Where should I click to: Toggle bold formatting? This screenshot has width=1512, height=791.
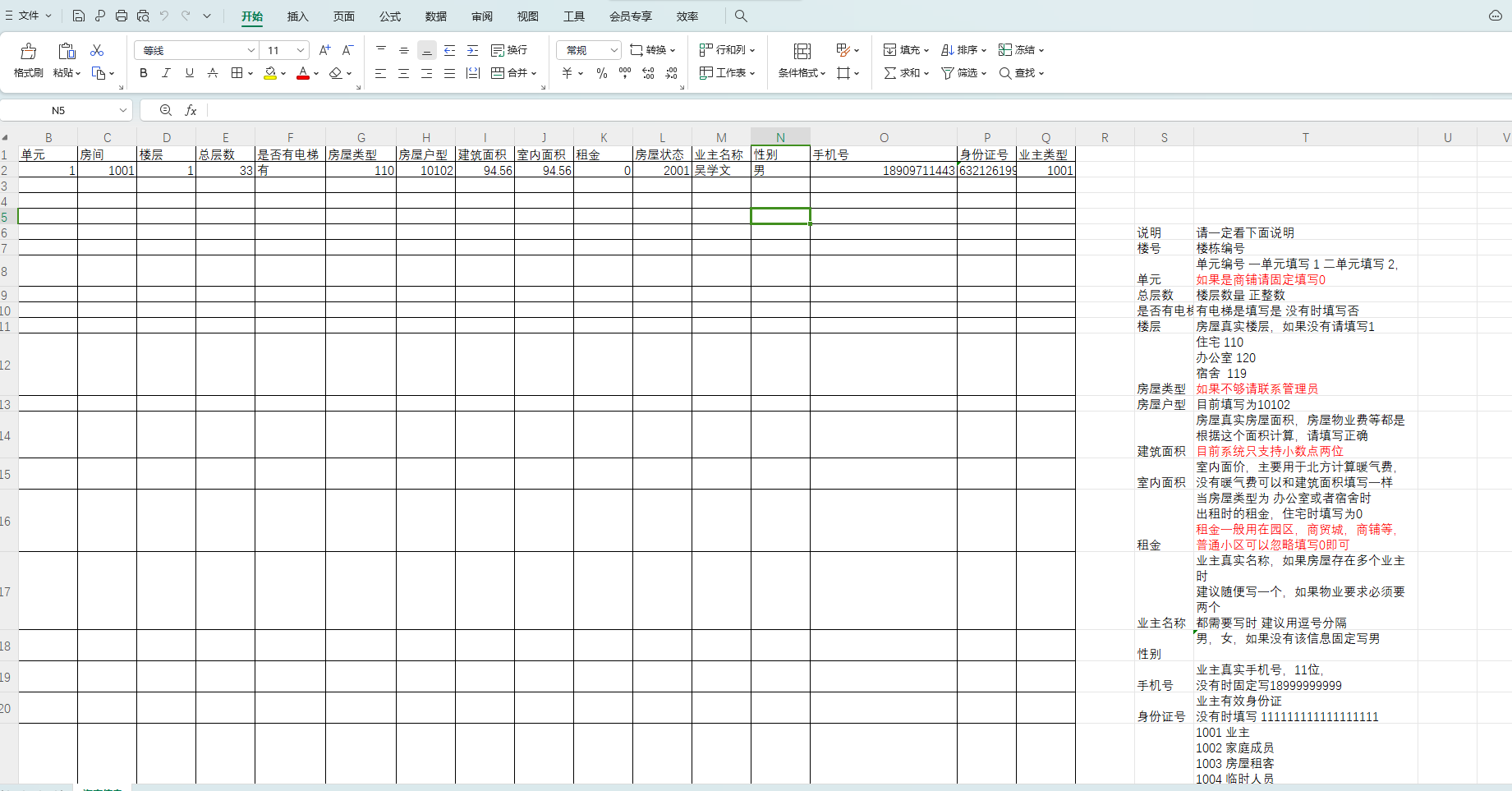pyautogui.click(x=144, y=73)
